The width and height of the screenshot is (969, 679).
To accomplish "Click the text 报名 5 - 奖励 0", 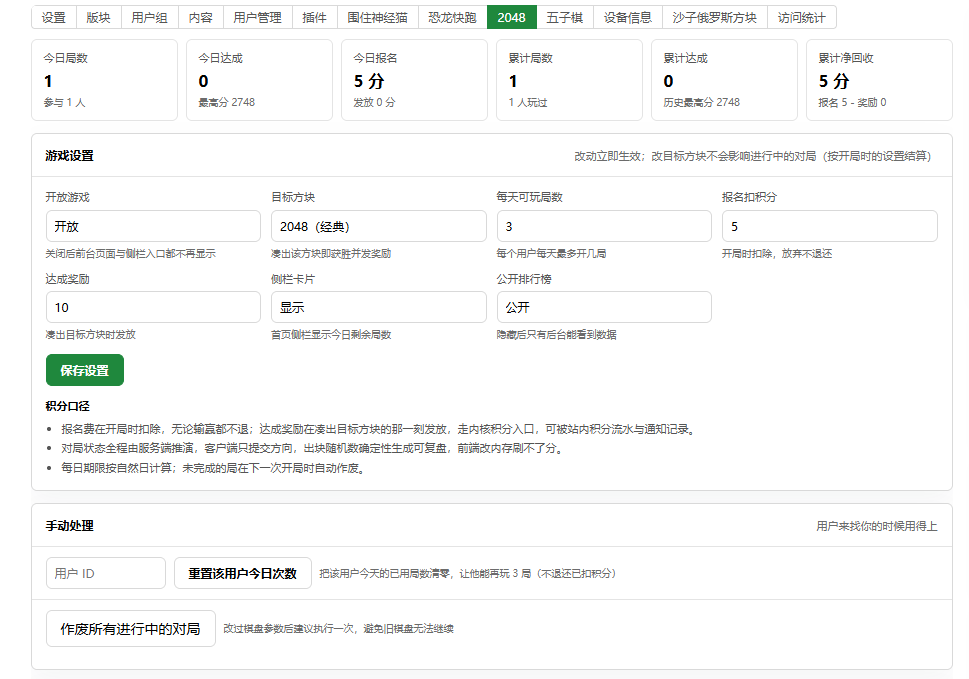I will tap(852, 103).
